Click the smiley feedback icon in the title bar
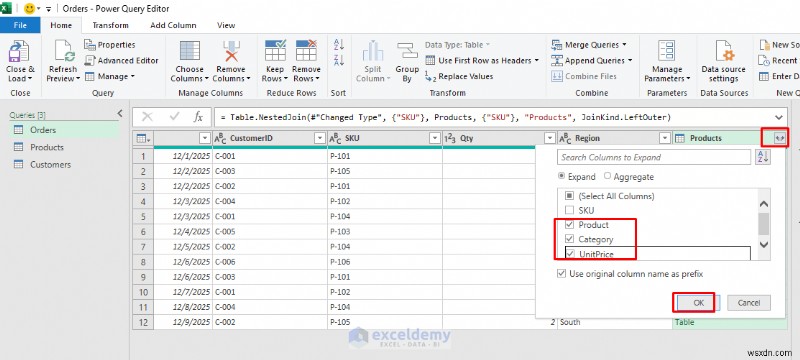 (30, 9)
